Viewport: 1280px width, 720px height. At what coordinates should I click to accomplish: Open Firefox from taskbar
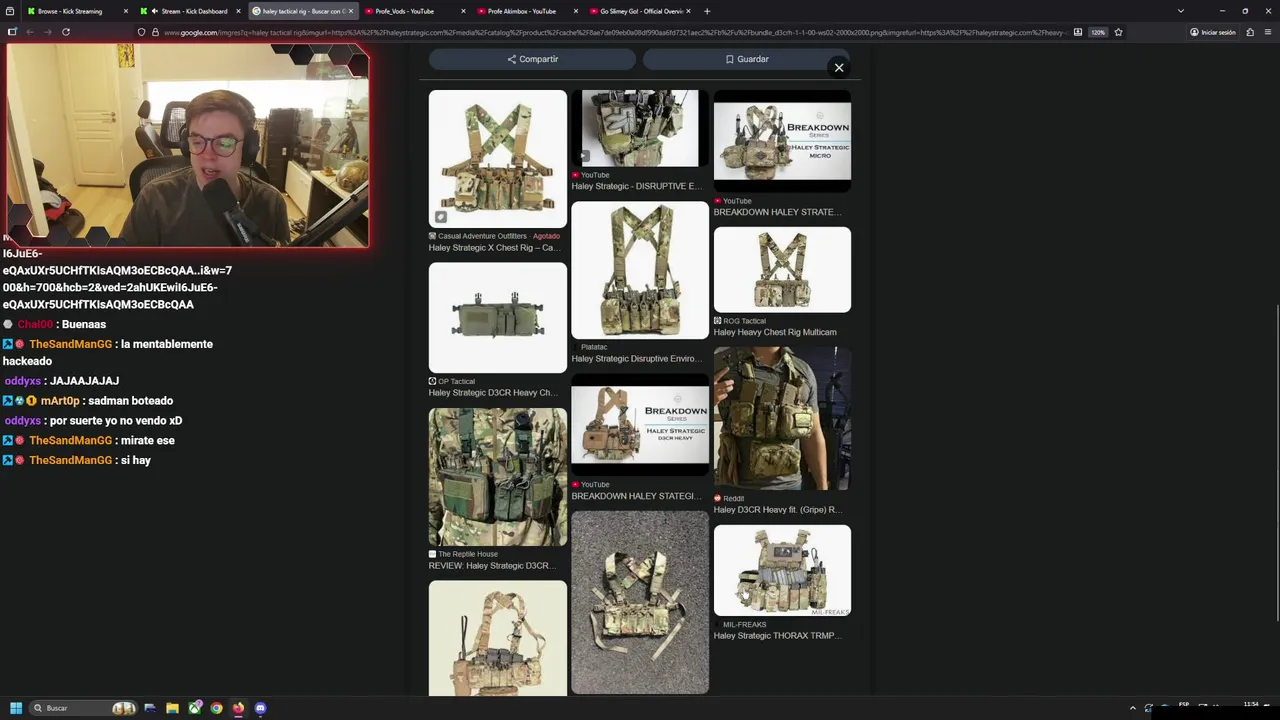[x=238, y=708]
